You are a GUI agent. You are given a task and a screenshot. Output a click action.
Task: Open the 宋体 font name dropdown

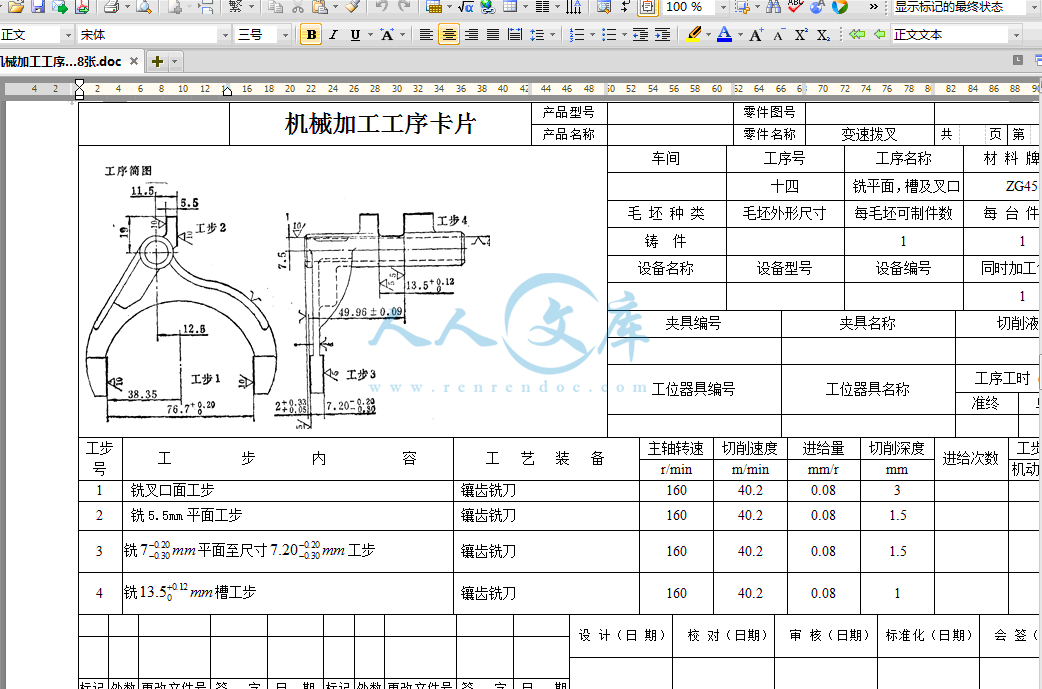(x=225, y=35)
